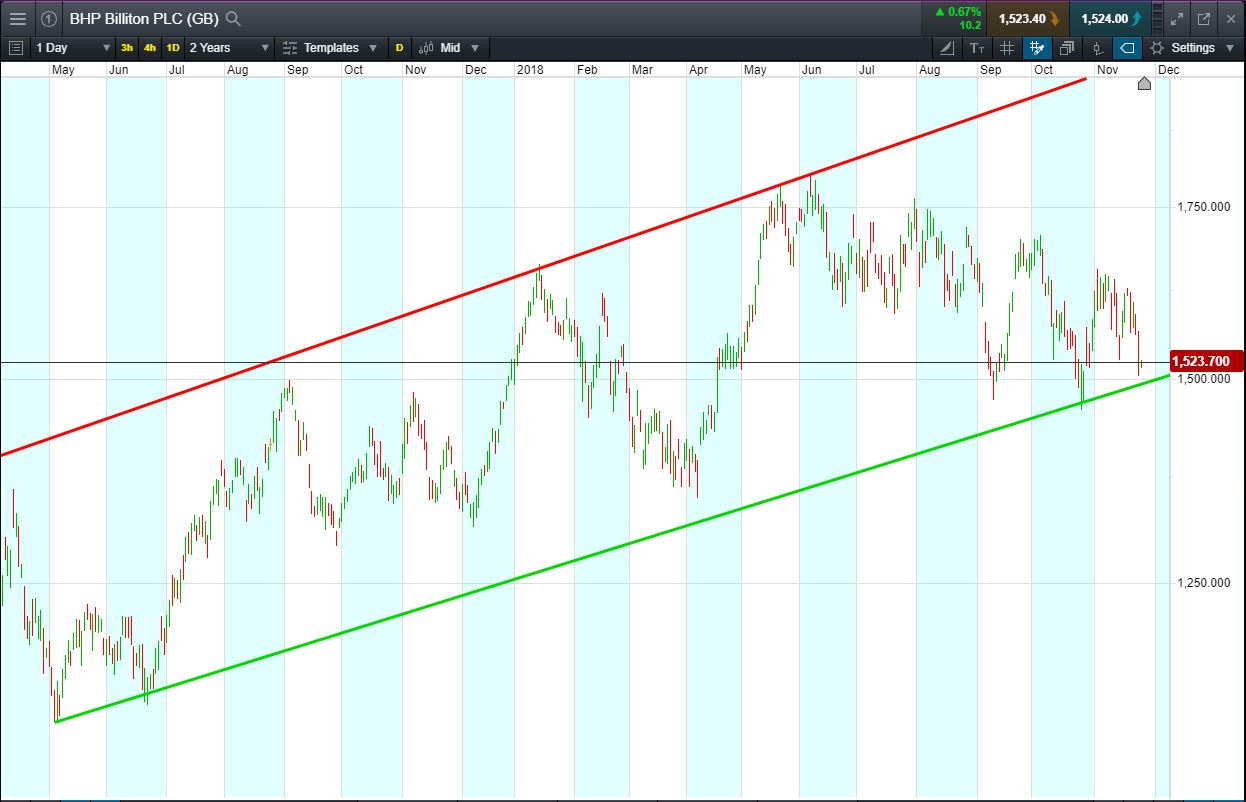Click the 1,250.000 price axis label
The height and width of the screenshot is (802, 1246).
click(x=1203, y=583)
